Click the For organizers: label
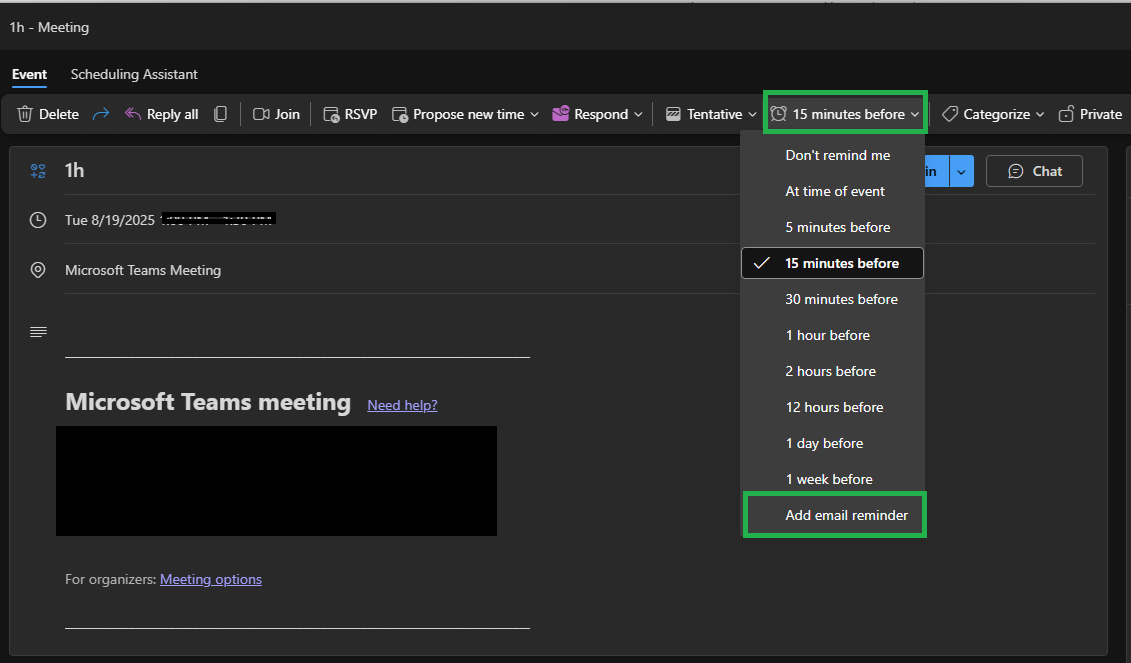Screen dimensions: 1131x663 (110, 579)
